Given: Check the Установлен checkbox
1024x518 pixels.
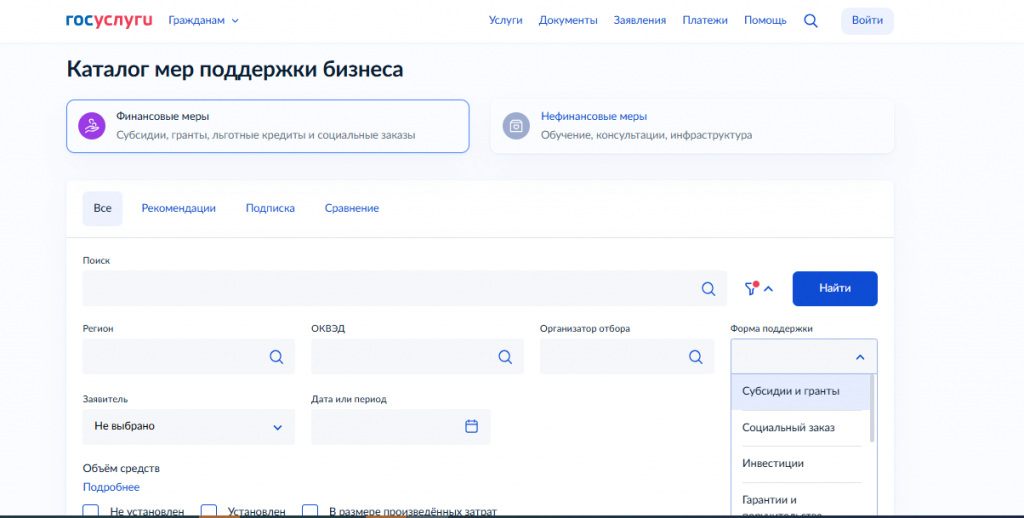Looking at the screenshot, I should (x=208, y=511).
